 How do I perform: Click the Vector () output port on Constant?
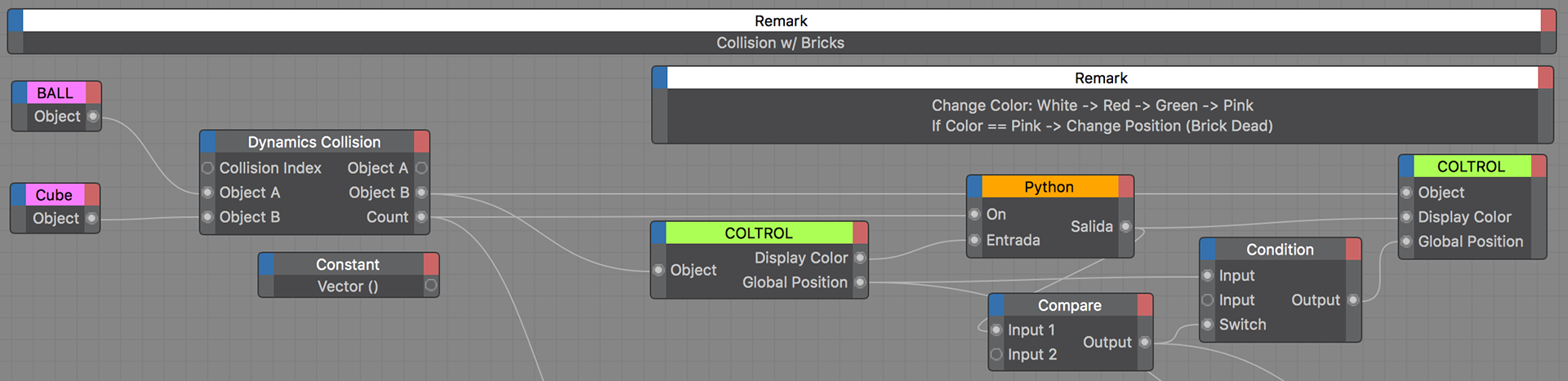click(431, 286)
